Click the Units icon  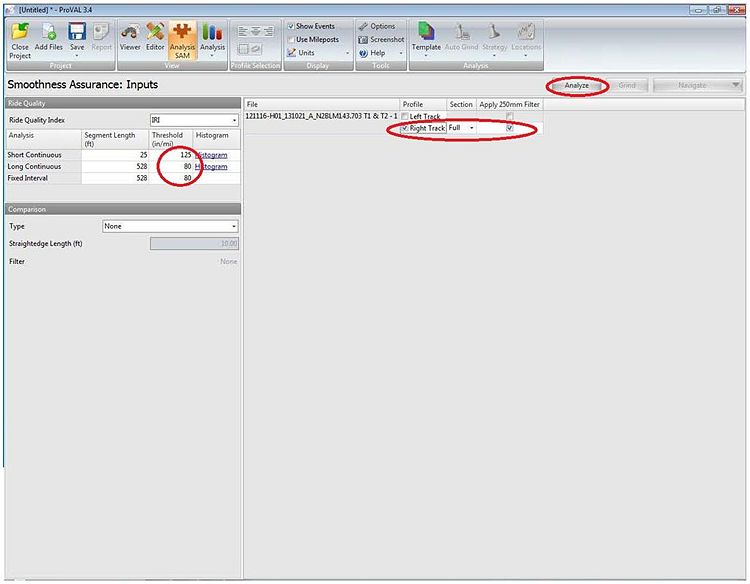[292, 53]
